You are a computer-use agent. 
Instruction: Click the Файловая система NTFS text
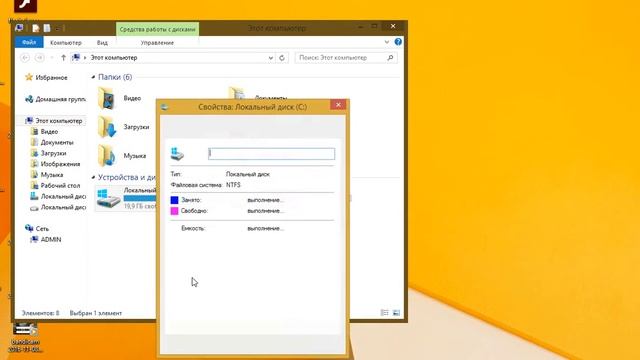(206, 185)
